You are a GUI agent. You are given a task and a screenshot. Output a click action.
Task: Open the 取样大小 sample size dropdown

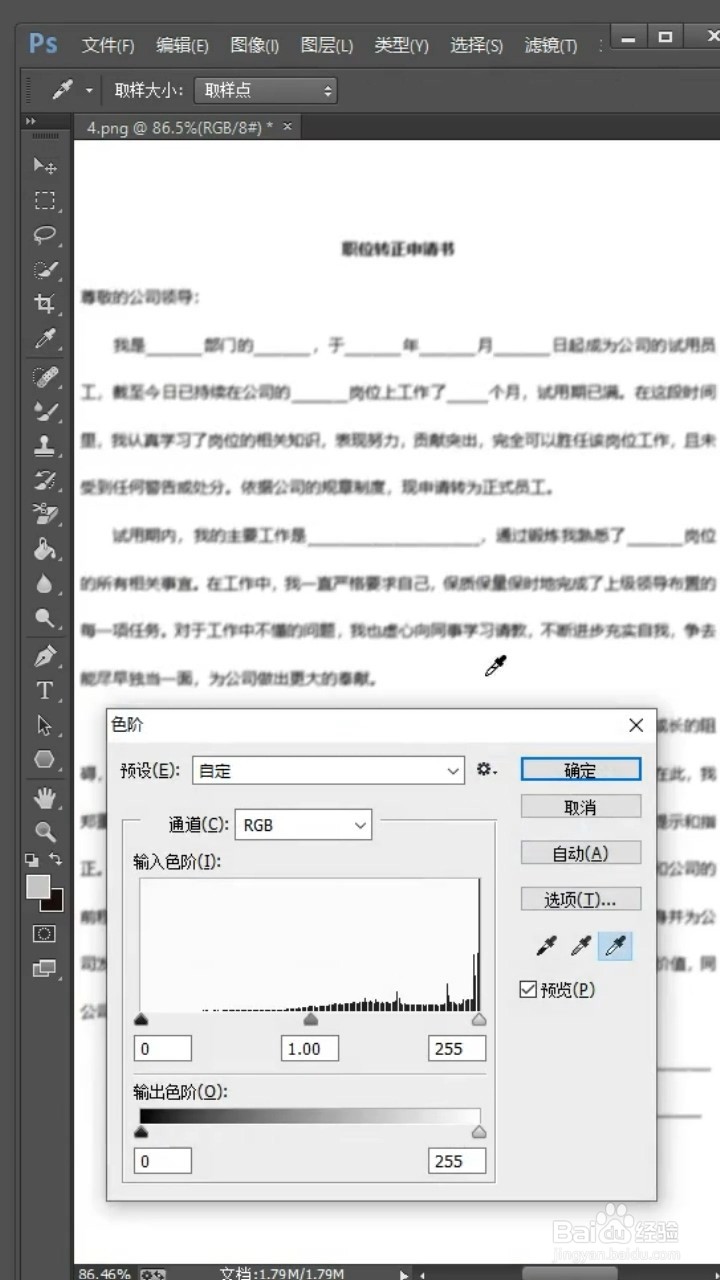pyautogui.click(x=265, y=90)
